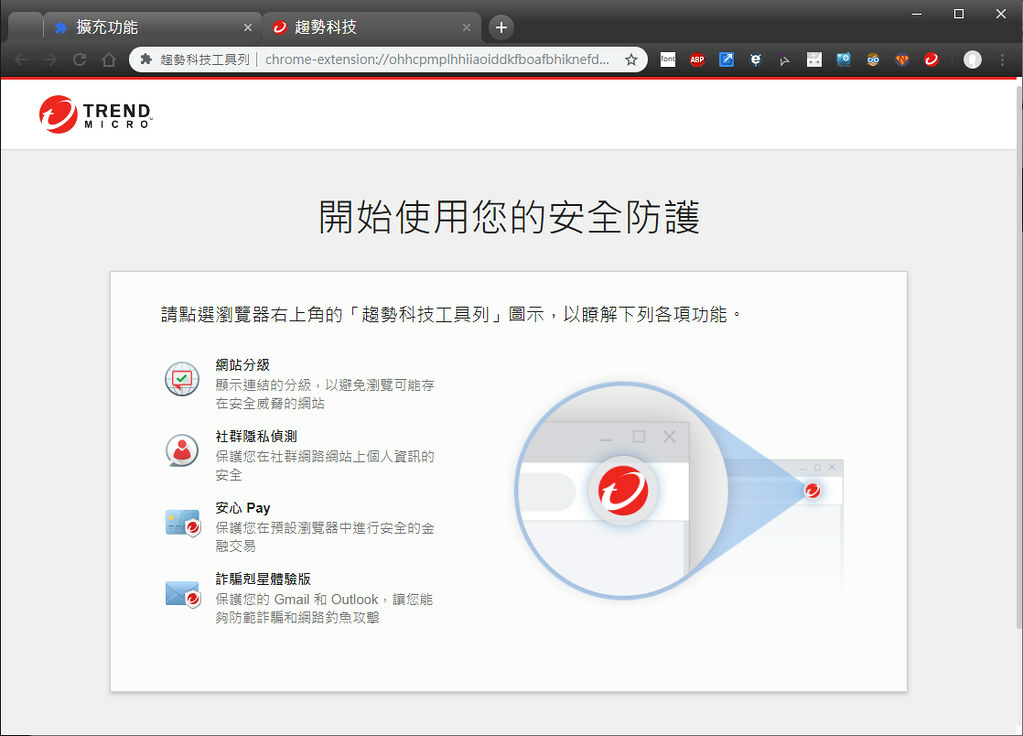The height and width of the screenshot is (736, 1023).
Task: Click the reload page button
Action: click(x=80, y=60)
